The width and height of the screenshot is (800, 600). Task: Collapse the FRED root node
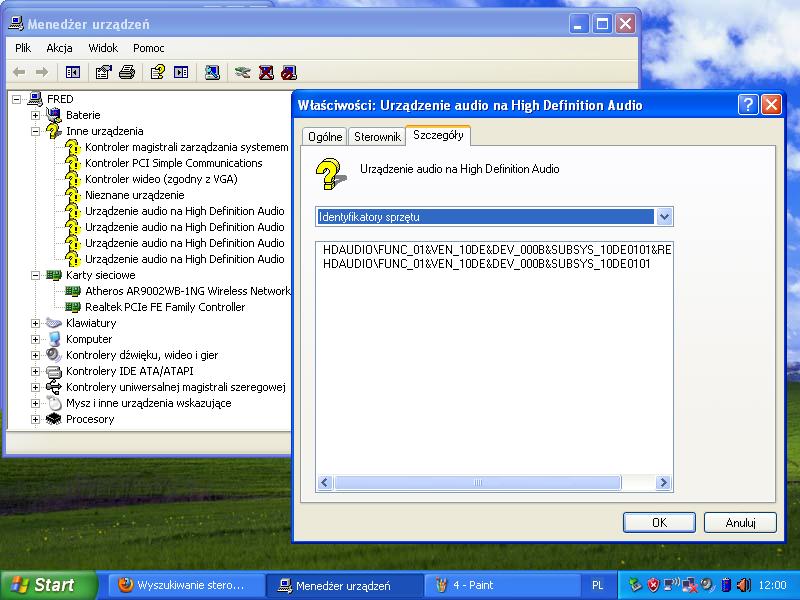(x=17, y=99)
